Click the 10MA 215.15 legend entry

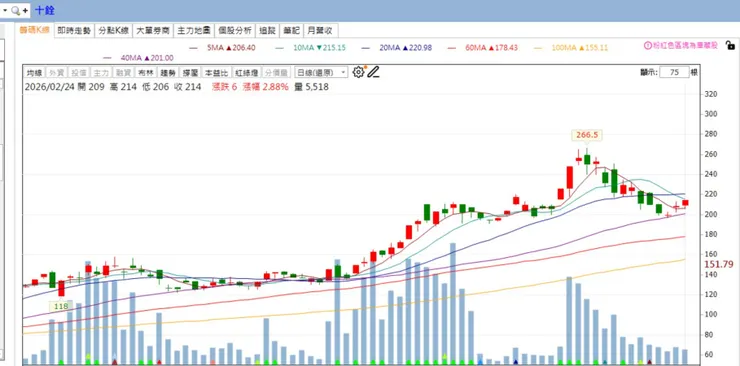(x=311, y=48)
